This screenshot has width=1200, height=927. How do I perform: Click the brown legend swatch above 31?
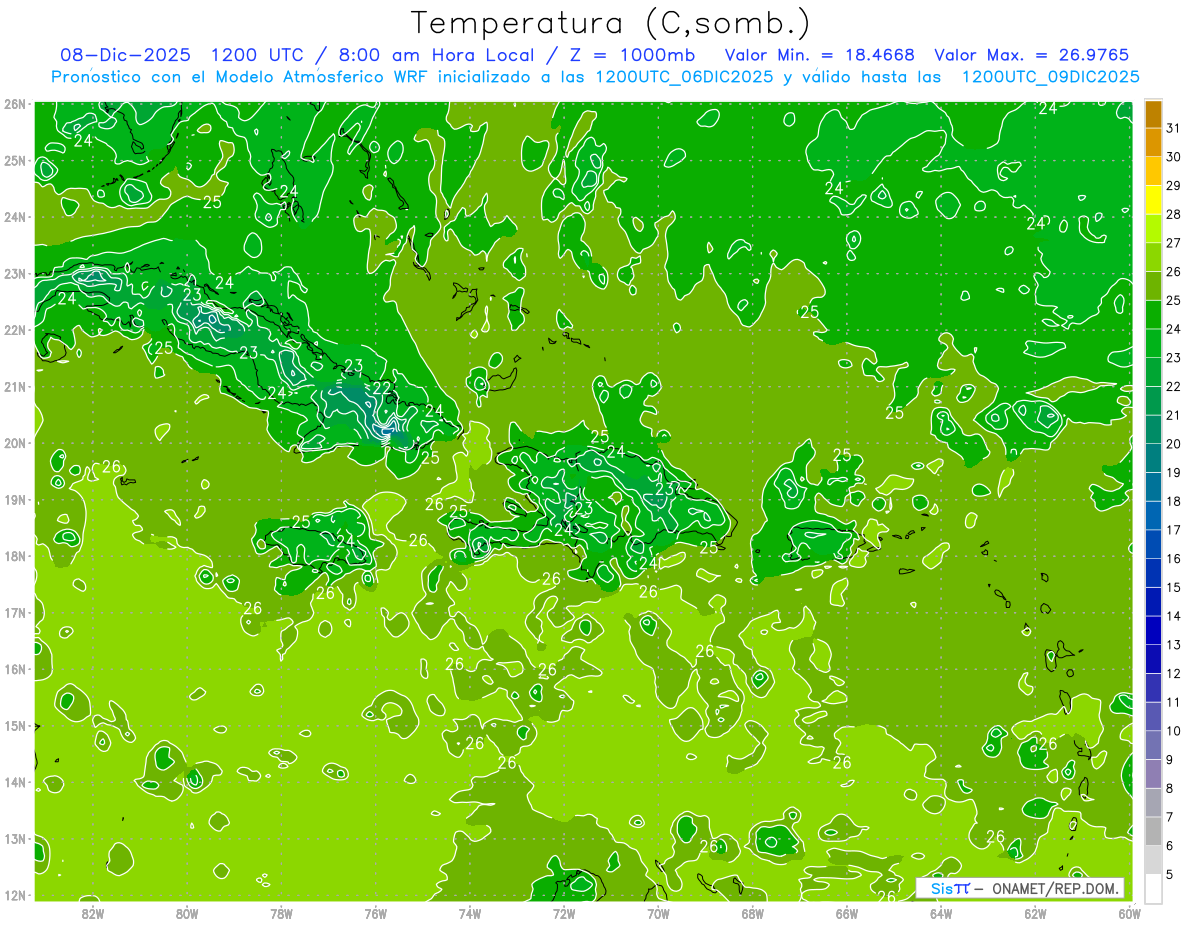(1153, 114)
